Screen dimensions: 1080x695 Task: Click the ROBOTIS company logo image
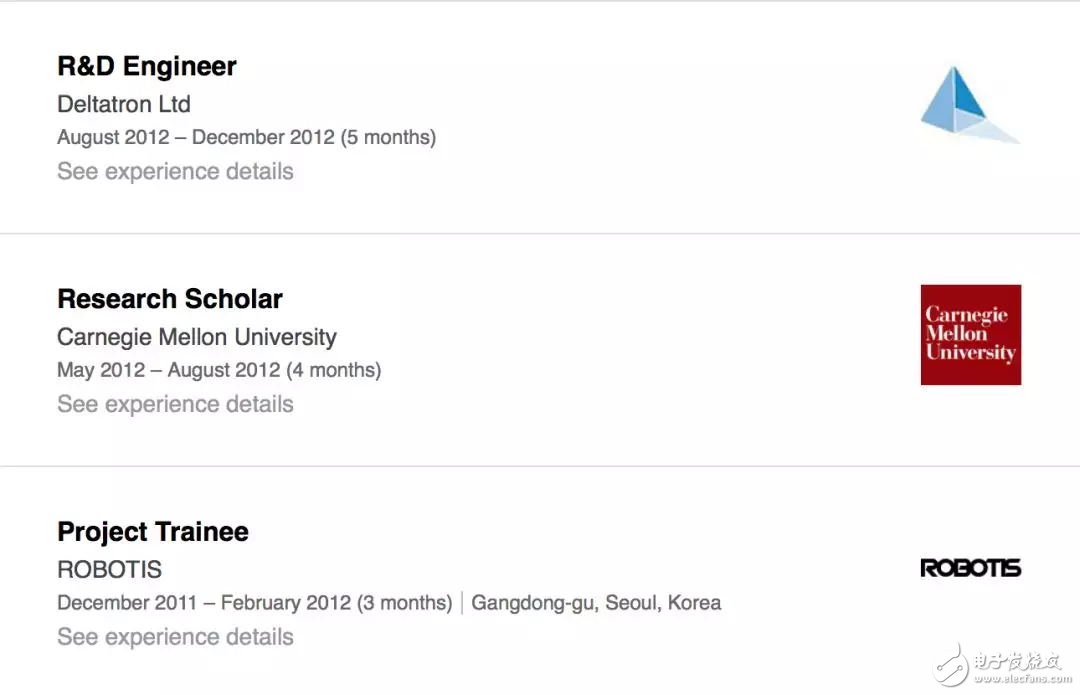pyautogui.click(x=970, y=568)
